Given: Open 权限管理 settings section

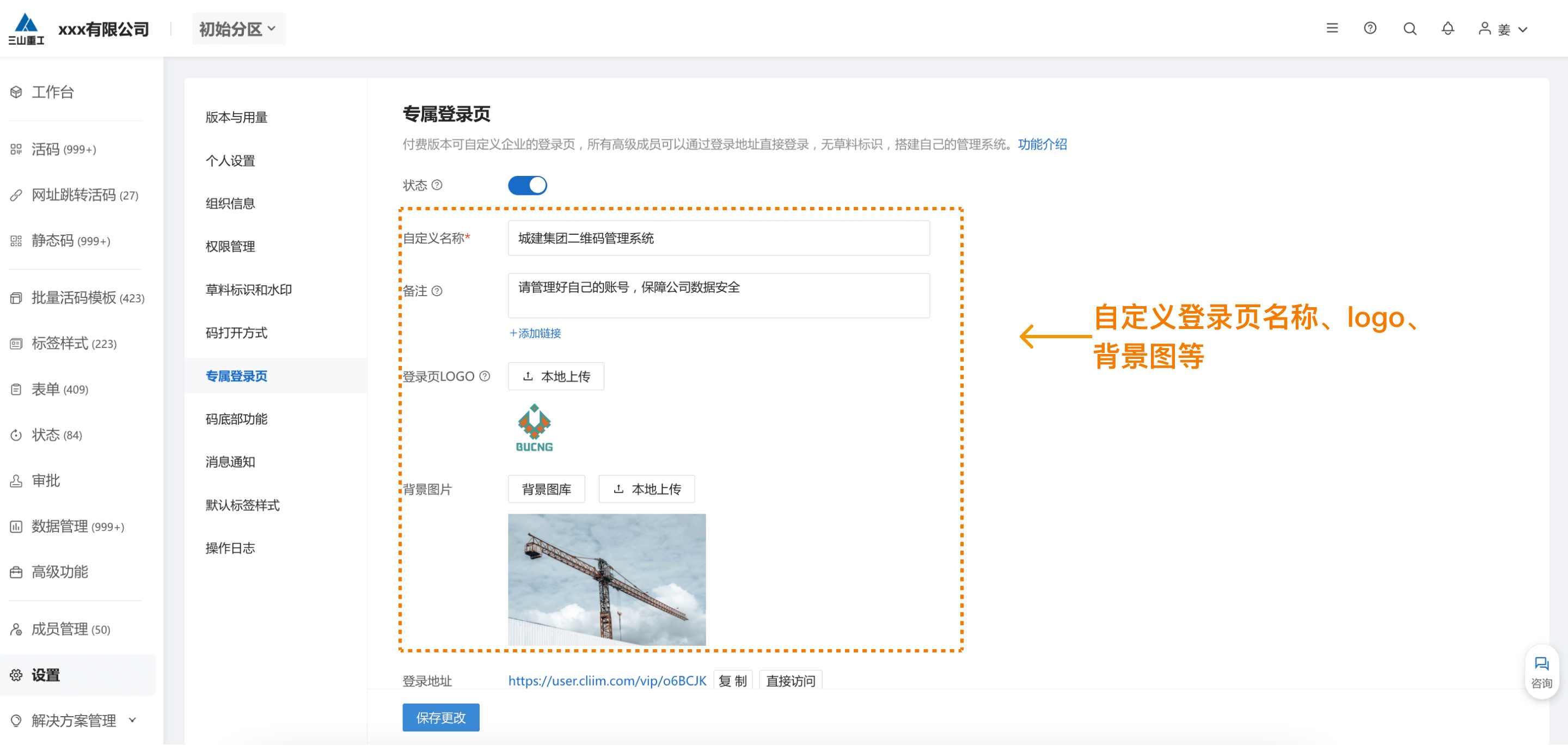Looking at the screenshot, I should click(230, 247).
